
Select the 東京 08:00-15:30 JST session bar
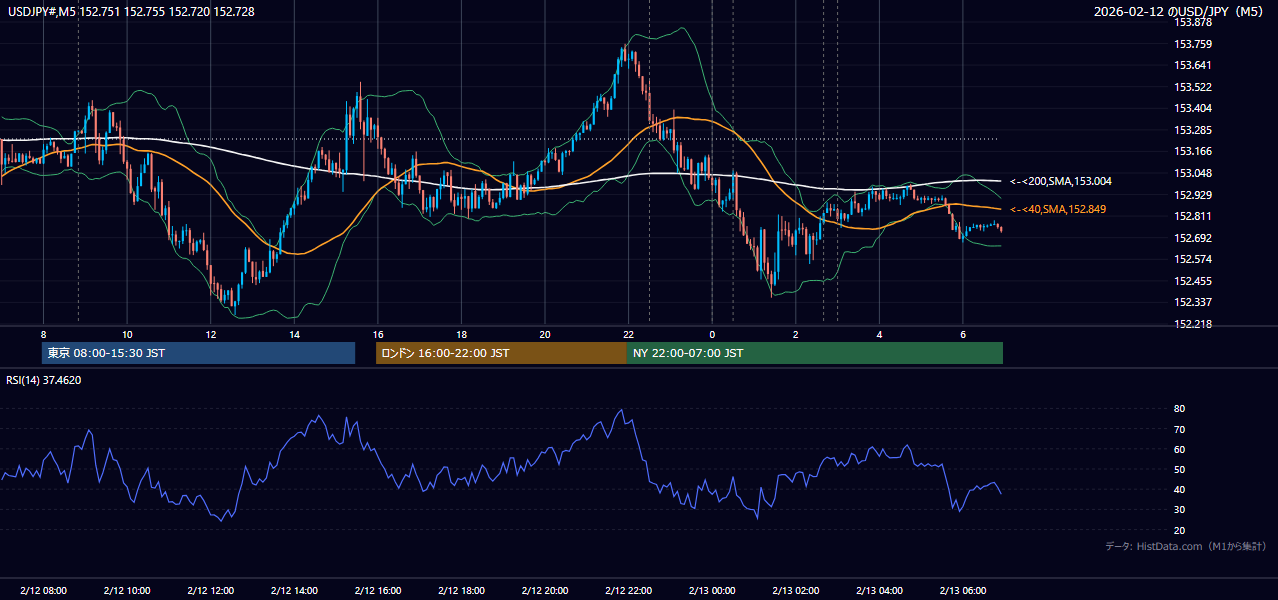[198, 353]
